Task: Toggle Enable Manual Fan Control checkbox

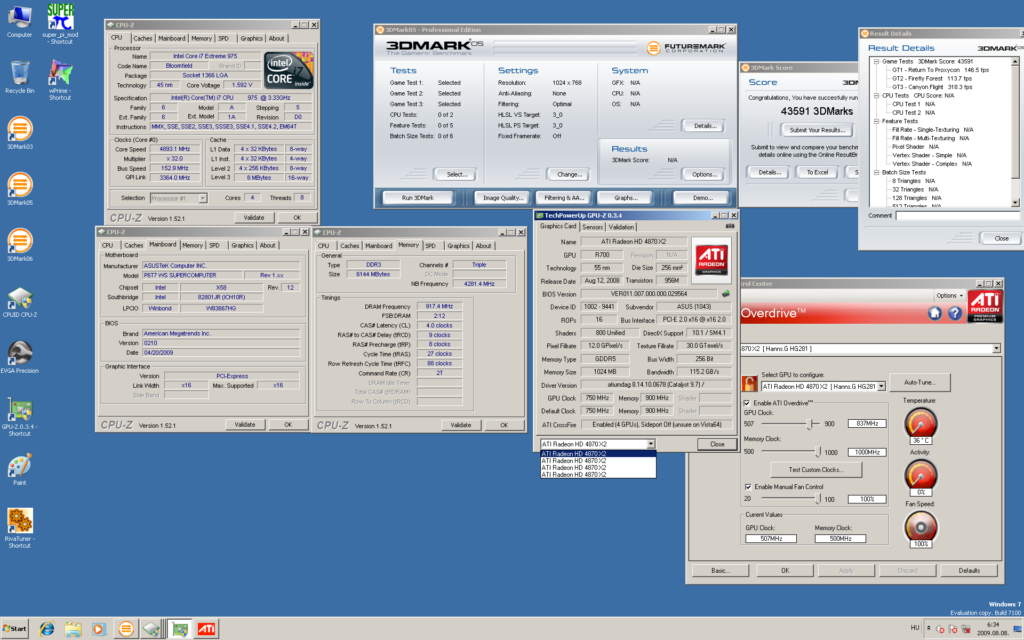Action: [x=747, y=487]
